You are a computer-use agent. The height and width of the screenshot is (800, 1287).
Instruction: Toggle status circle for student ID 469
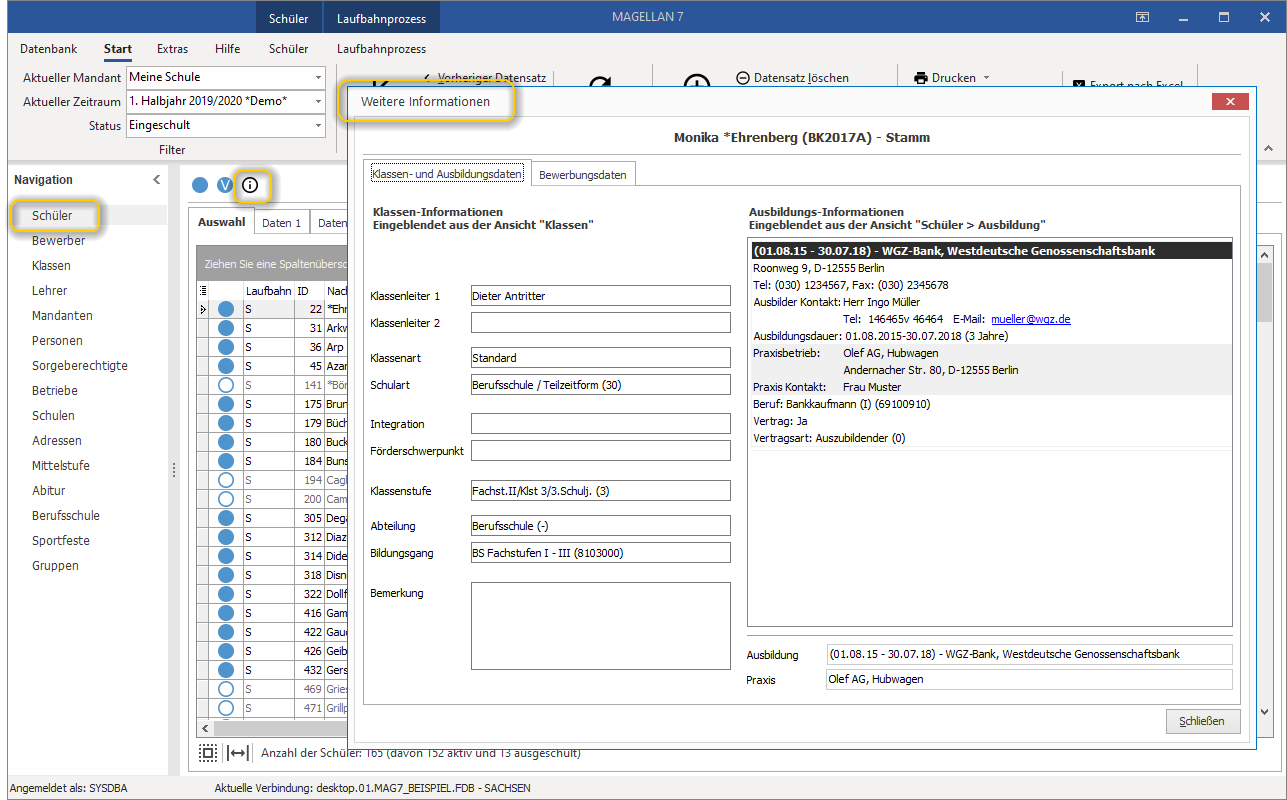(x=226, y=689)
